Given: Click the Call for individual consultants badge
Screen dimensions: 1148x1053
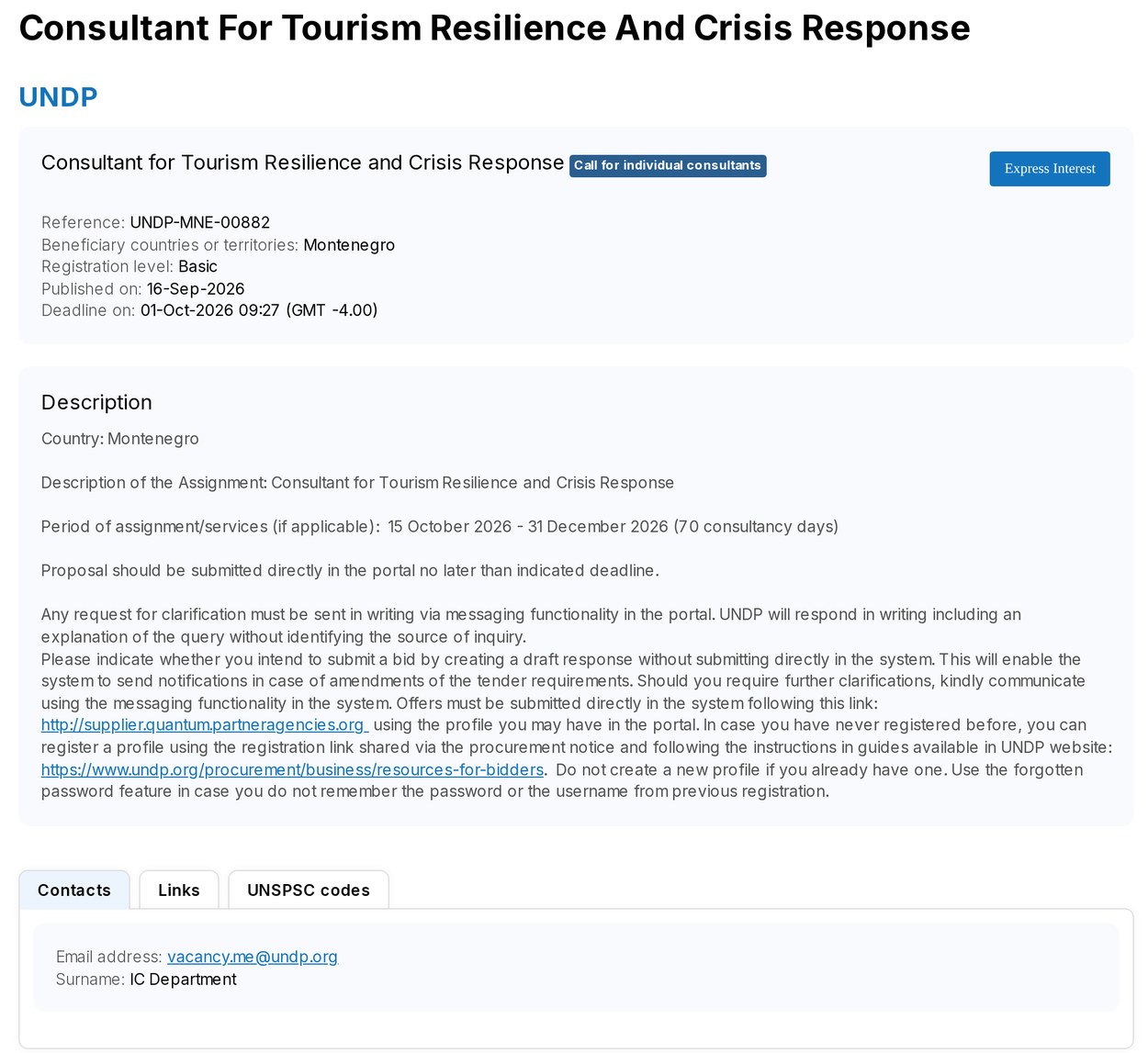Looking at the screenshot, I should (x=668, y=165).
